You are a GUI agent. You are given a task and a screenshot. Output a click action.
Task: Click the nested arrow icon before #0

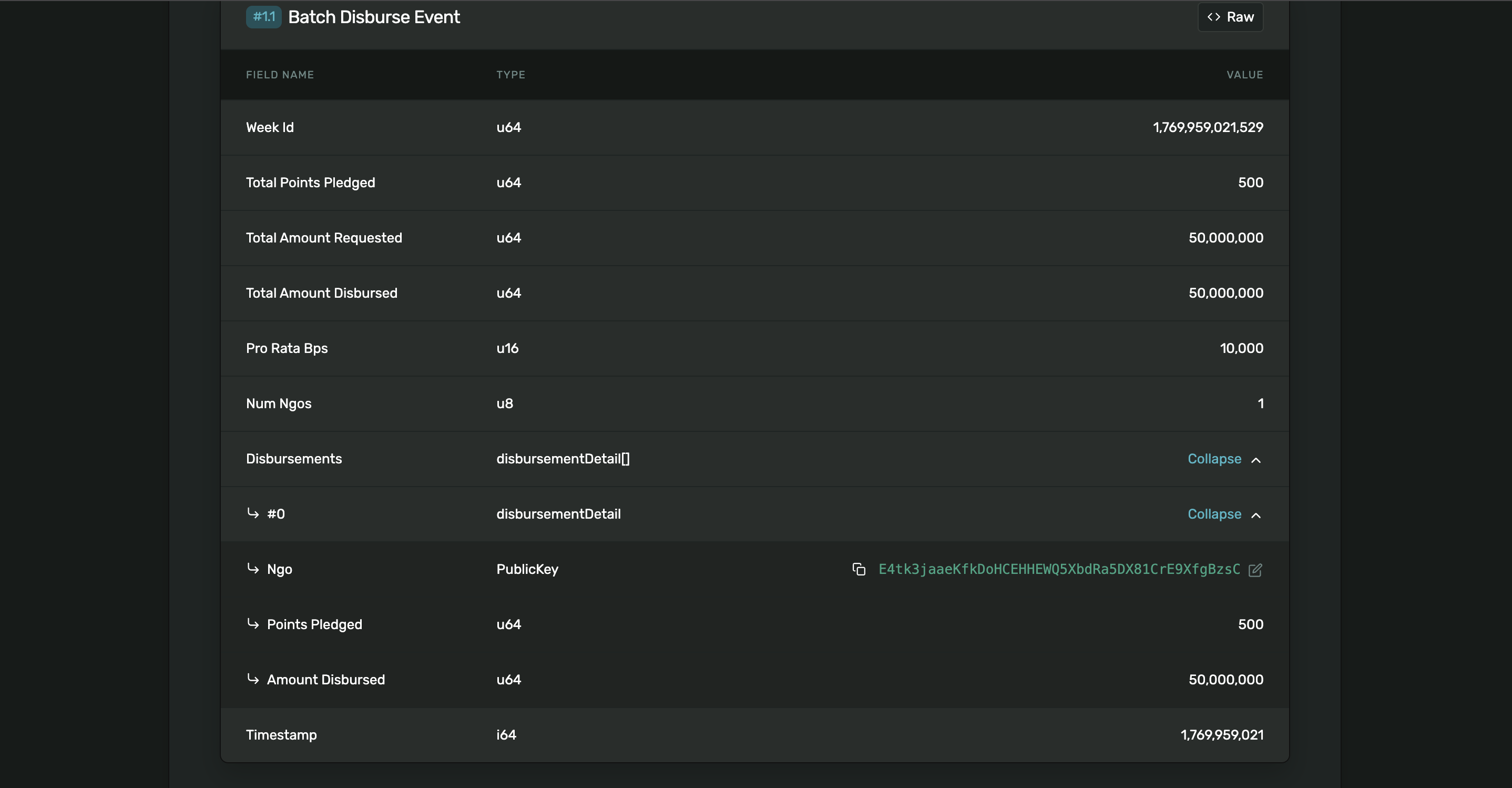click(253, 513)
